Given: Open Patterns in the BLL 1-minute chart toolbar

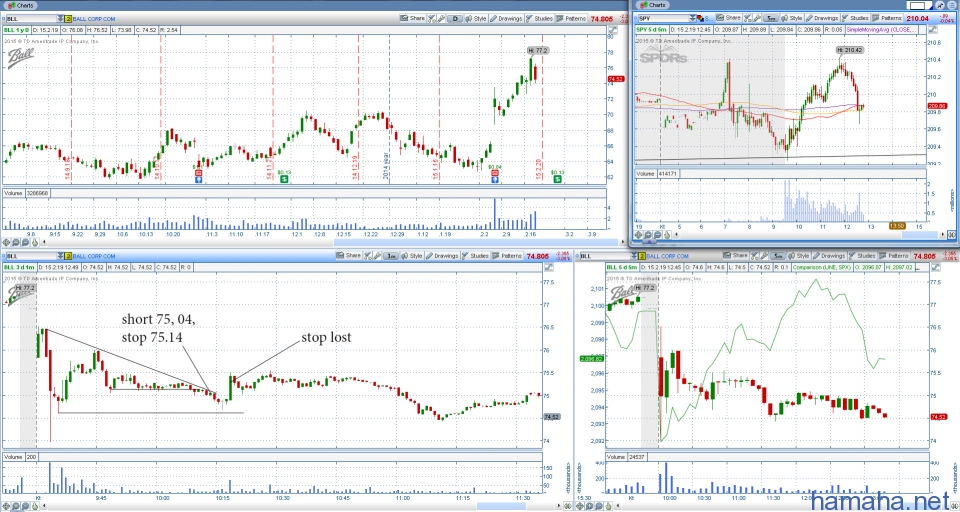Looking at the screenshot, I should tap(507, 255).
